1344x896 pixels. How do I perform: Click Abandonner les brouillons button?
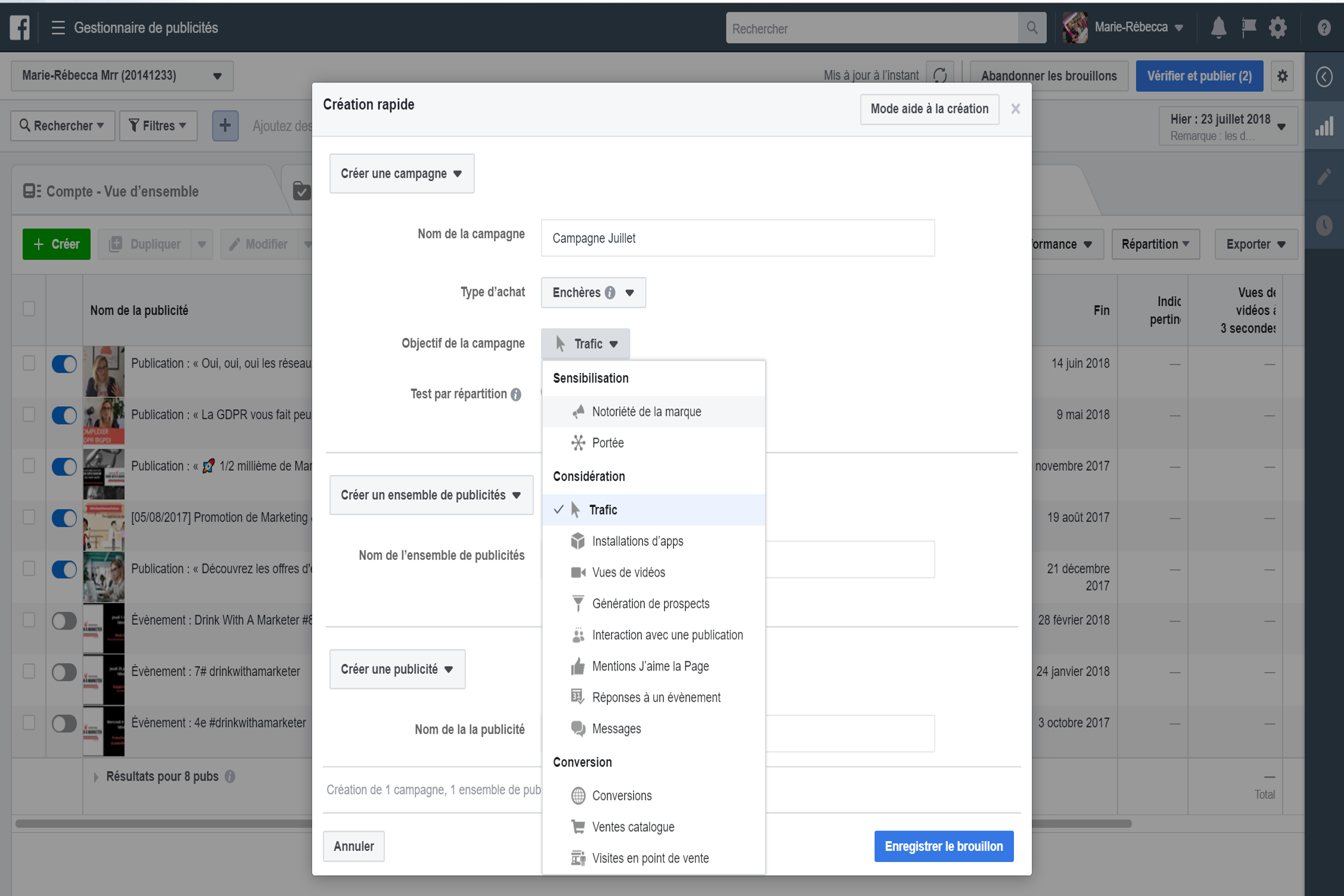coord(1049,76)
